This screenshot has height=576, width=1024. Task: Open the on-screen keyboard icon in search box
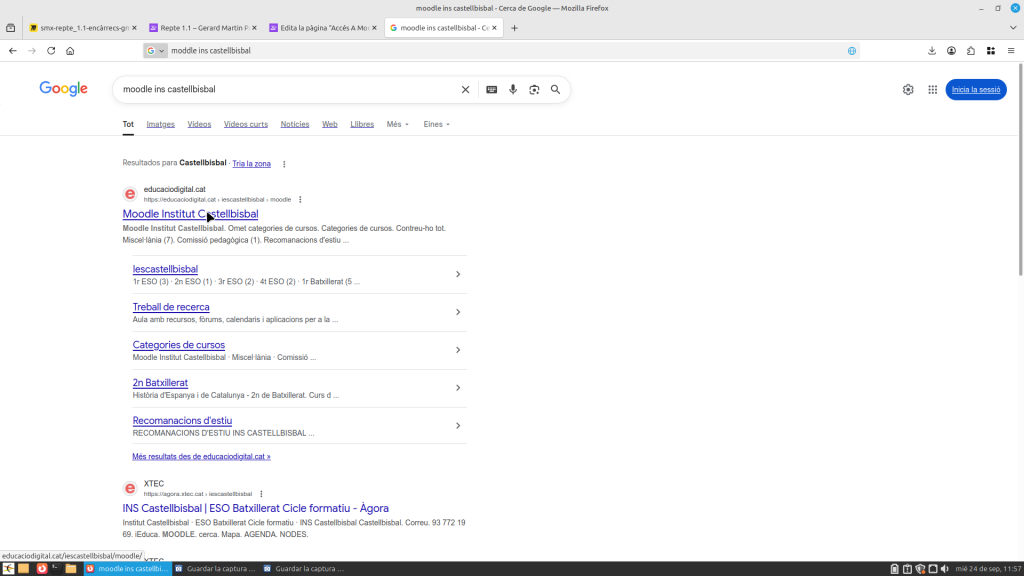491,90
